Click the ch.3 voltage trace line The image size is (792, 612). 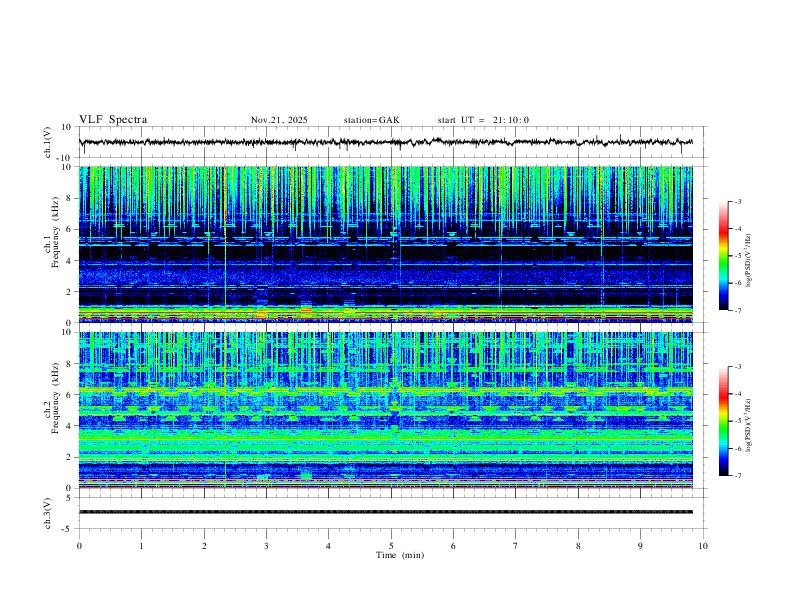click(x=386, y=512)
